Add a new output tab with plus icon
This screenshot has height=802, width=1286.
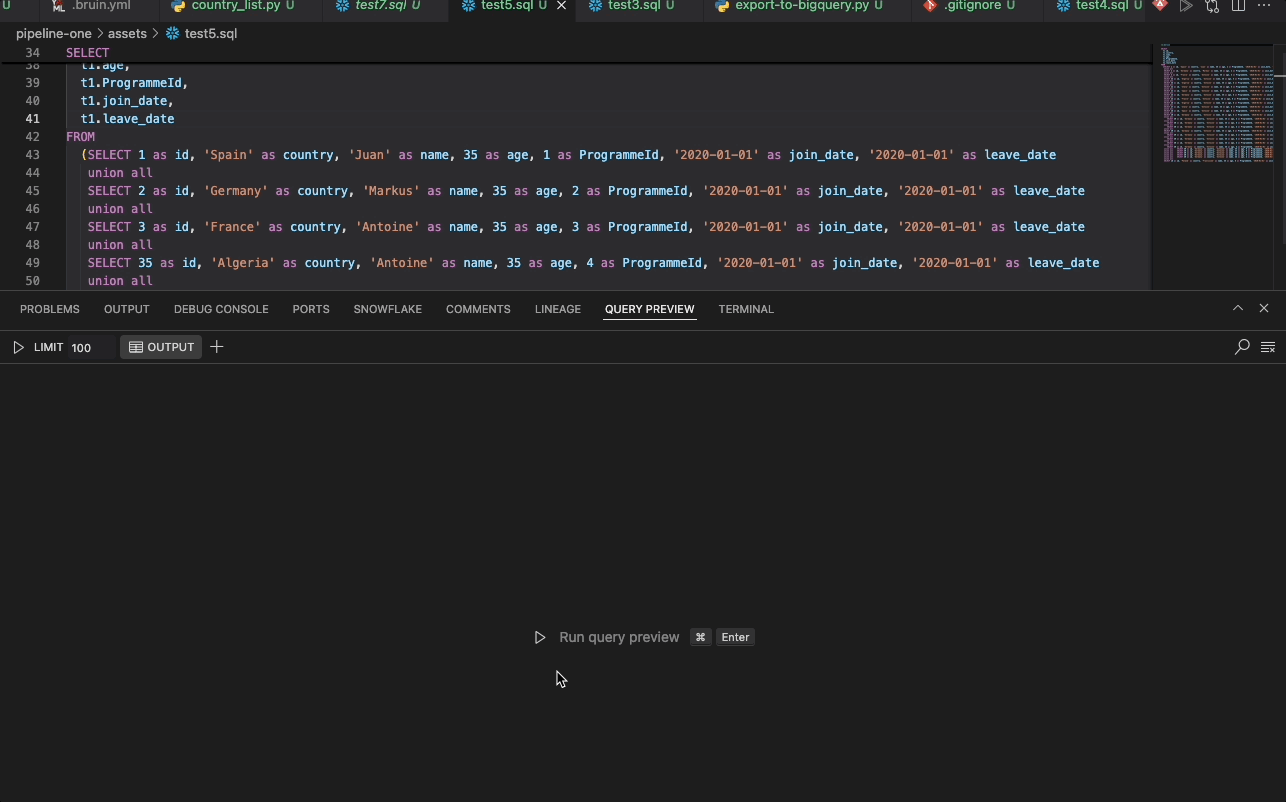(x=217, y=347)
